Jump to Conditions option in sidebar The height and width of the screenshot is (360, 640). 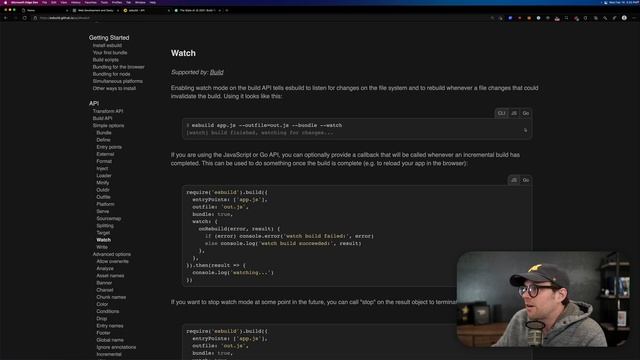tap(108, 311)
